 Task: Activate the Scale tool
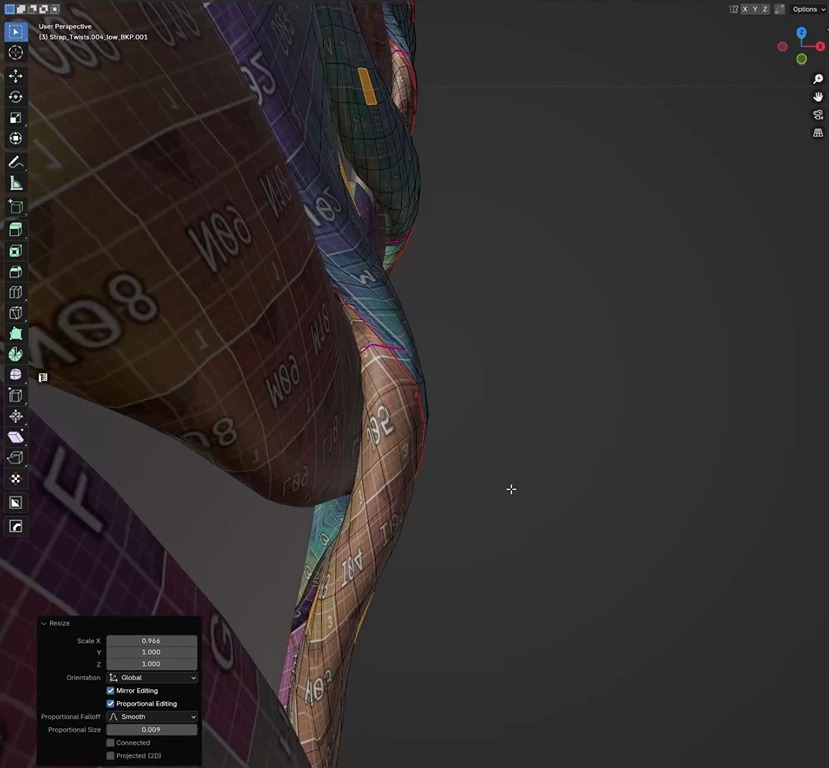pyautogui.click(x=15, y=117)
